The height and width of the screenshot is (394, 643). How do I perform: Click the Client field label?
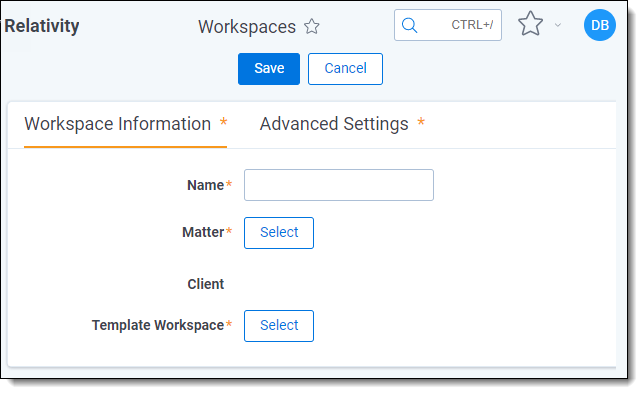click(x=206, y=284)
